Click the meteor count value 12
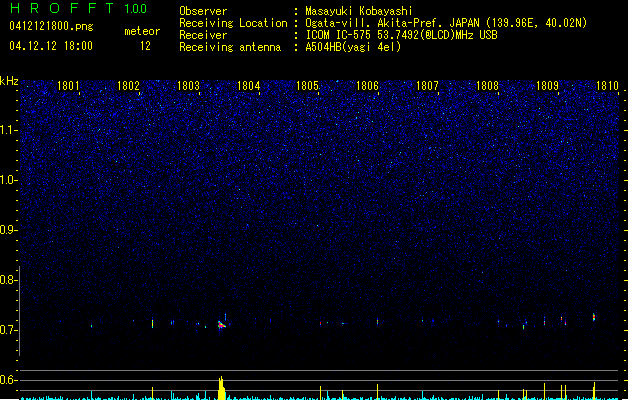This screenshot has height=400, width=629. click(145, 46)
